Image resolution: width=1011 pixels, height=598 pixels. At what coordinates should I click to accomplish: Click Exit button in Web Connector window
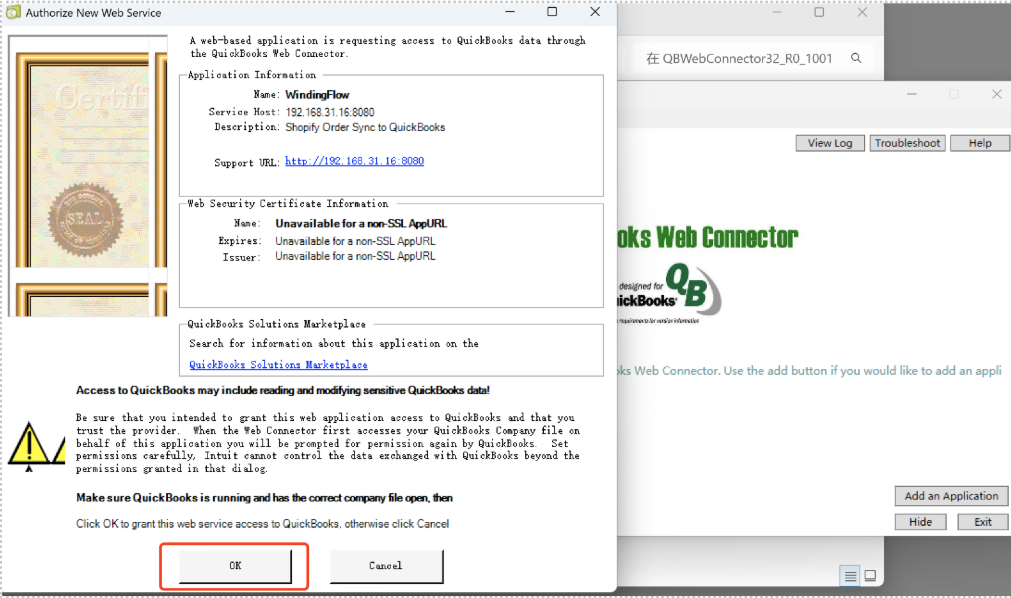[983, 522]
